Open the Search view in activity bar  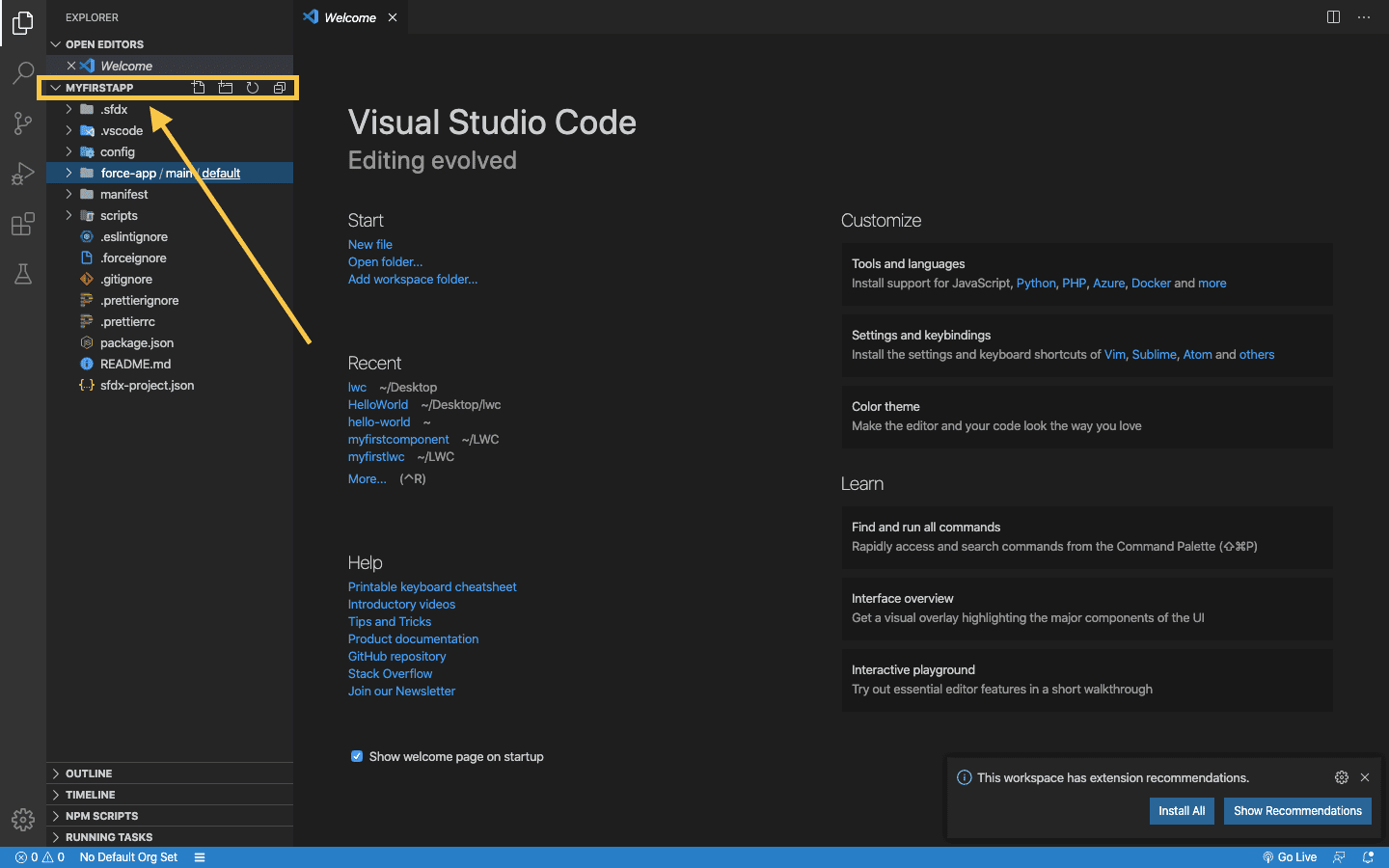click(23, 73)
